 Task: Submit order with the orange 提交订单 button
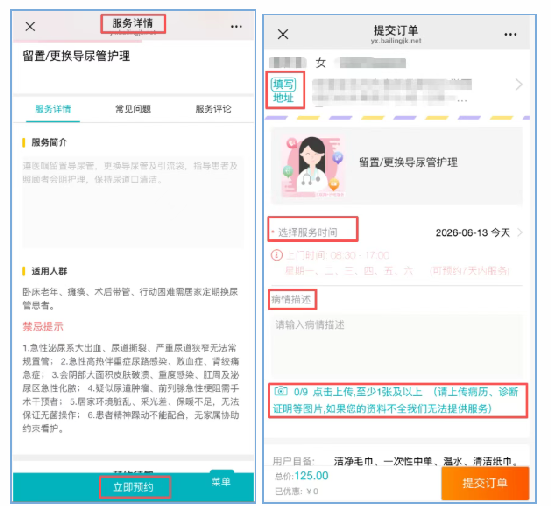click(x=485, y=483)
